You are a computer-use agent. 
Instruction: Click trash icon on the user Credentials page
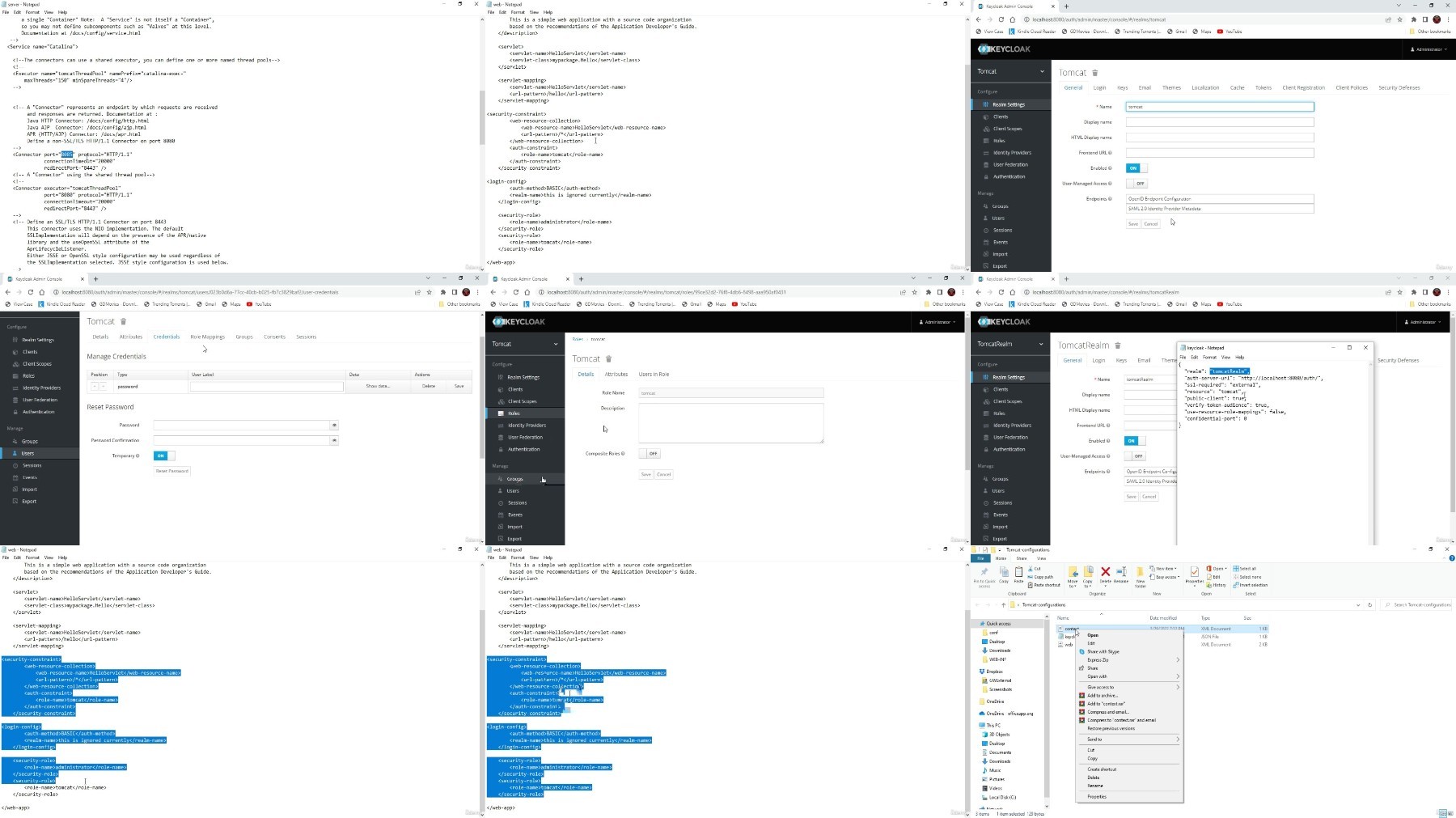124,321
